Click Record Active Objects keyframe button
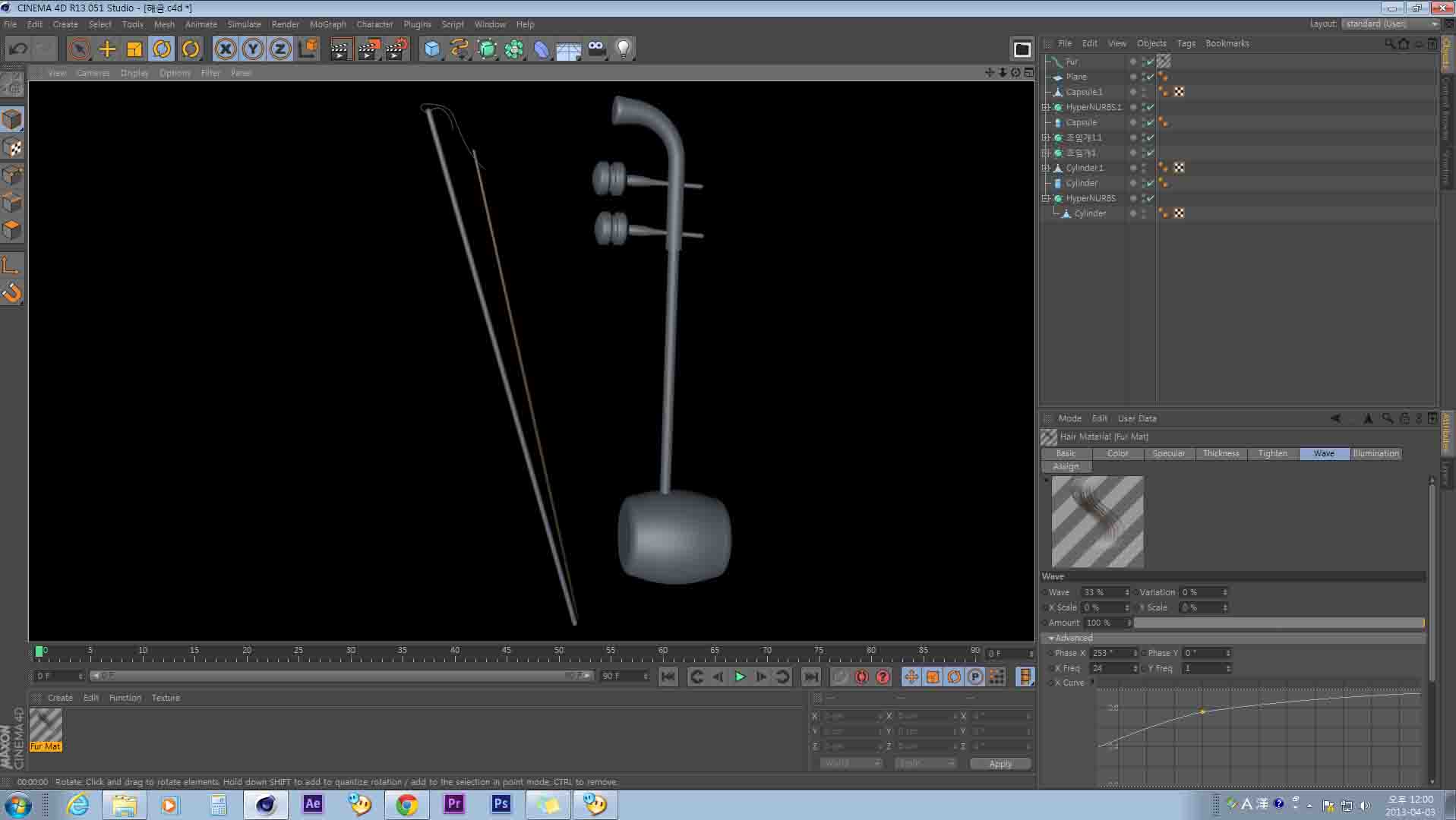Viewport: 1456px width, 820px height. (x=840, y=676)
